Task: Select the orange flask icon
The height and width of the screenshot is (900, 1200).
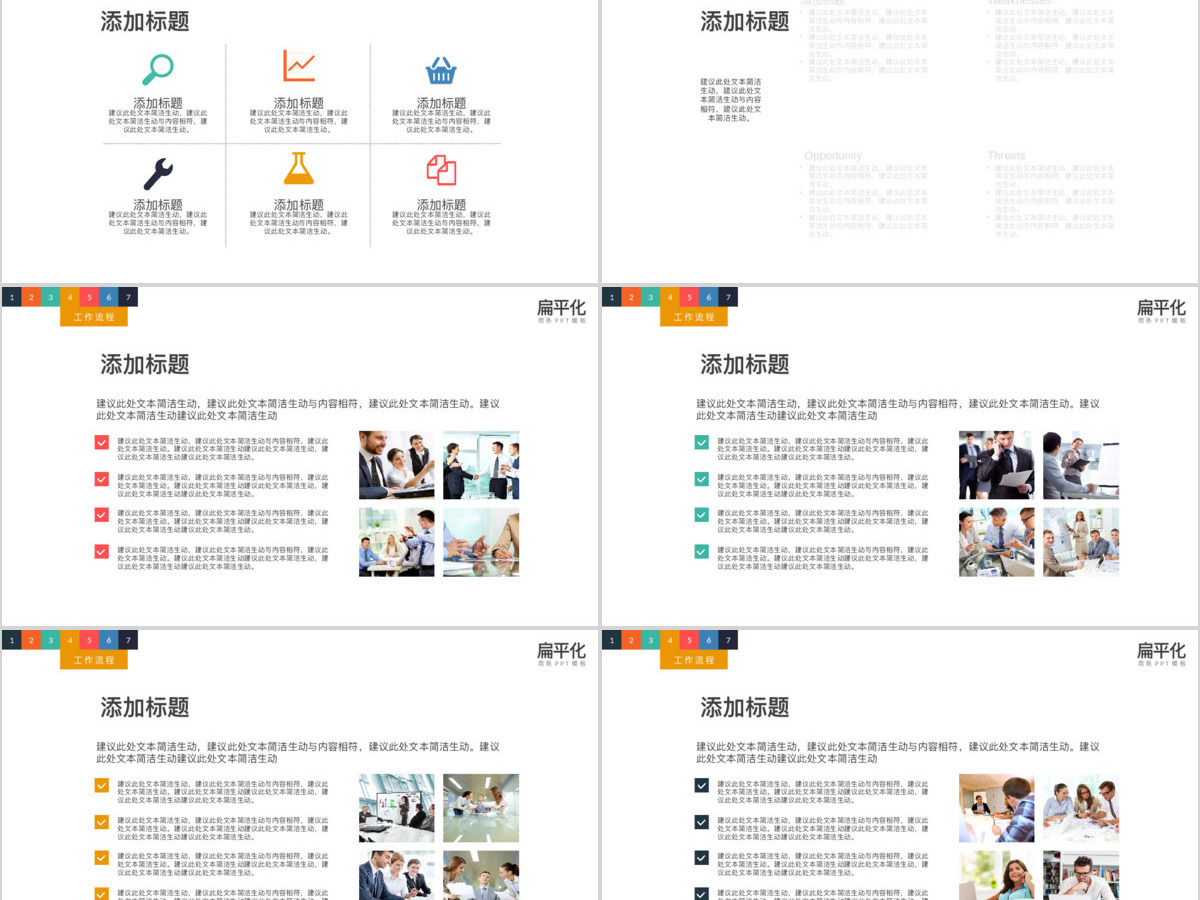Action: tap(299, 168)
